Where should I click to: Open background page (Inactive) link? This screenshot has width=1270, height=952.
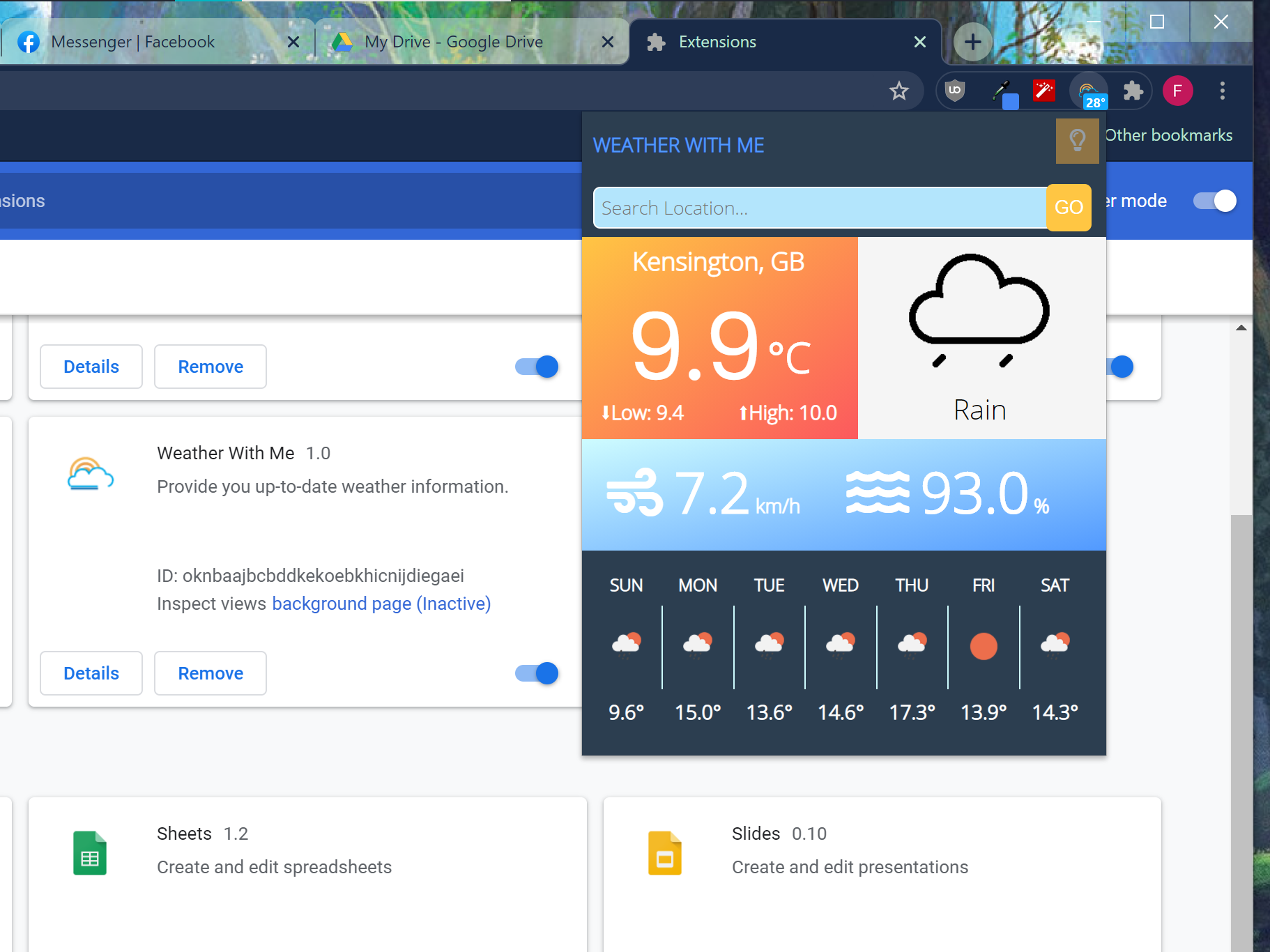pos(381,604)
